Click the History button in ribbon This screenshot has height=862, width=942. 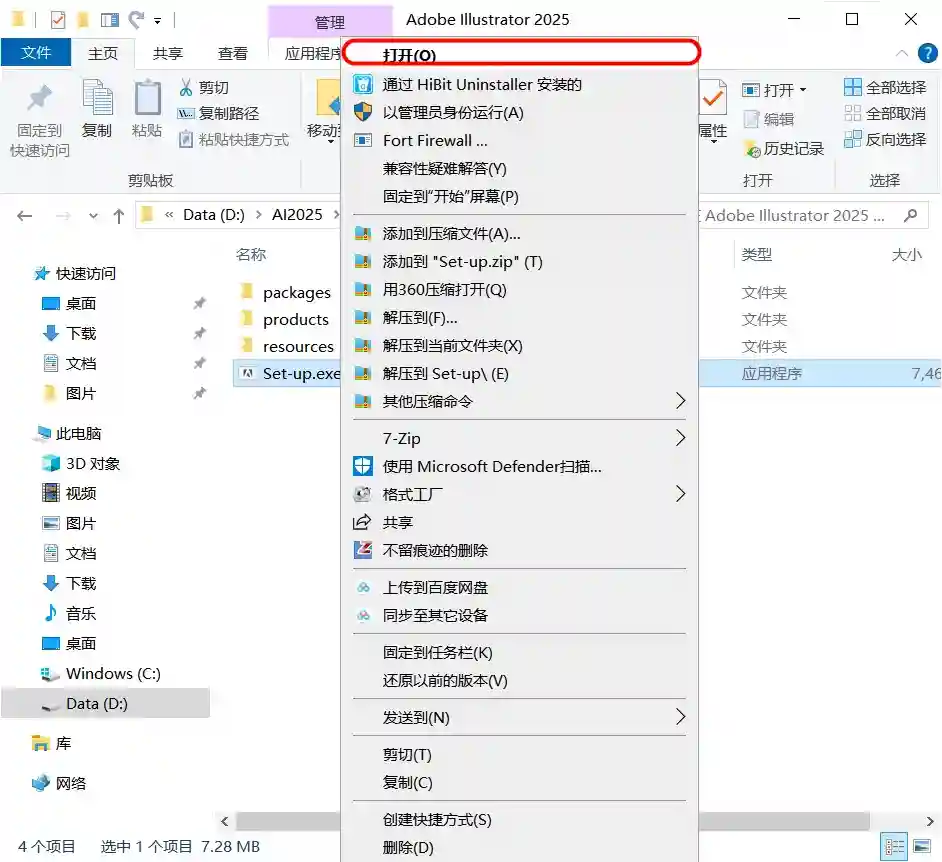(784, 149)
